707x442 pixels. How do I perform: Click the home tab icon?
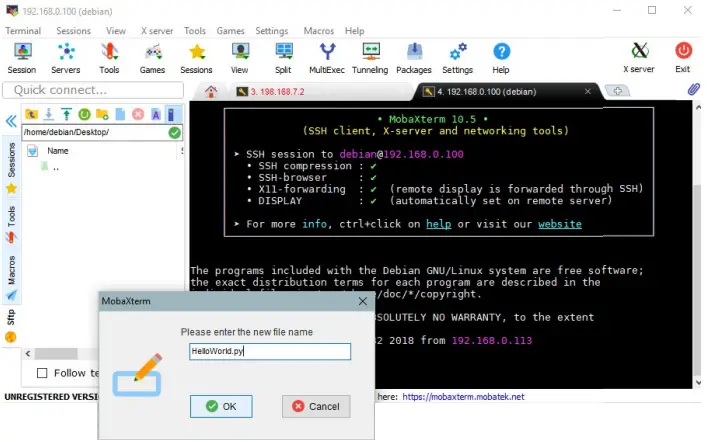click(x=211, y=92)
